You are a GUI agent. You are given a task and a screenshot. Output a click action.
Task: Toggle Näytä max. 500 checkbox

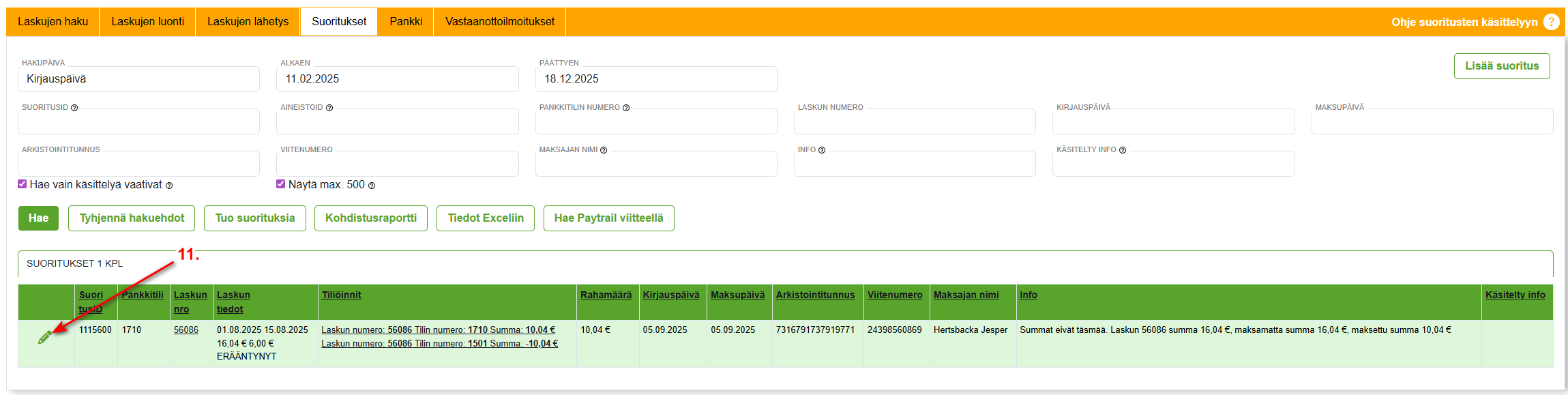[281, 184]
